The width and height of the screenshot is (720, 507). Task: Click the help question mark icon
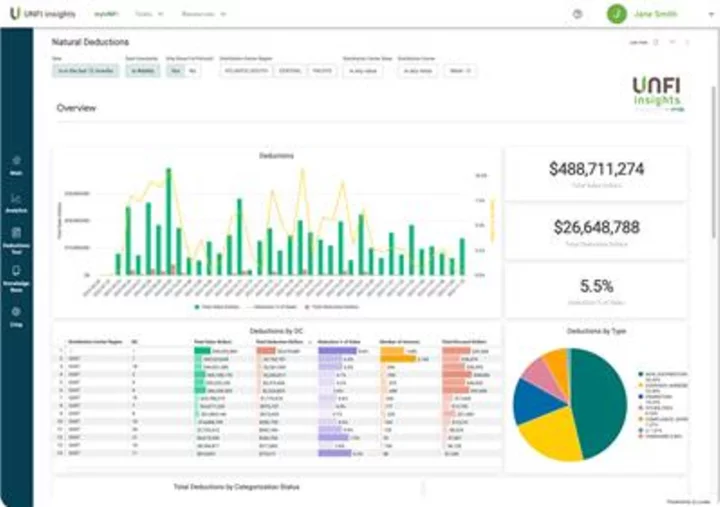point(578,14)
